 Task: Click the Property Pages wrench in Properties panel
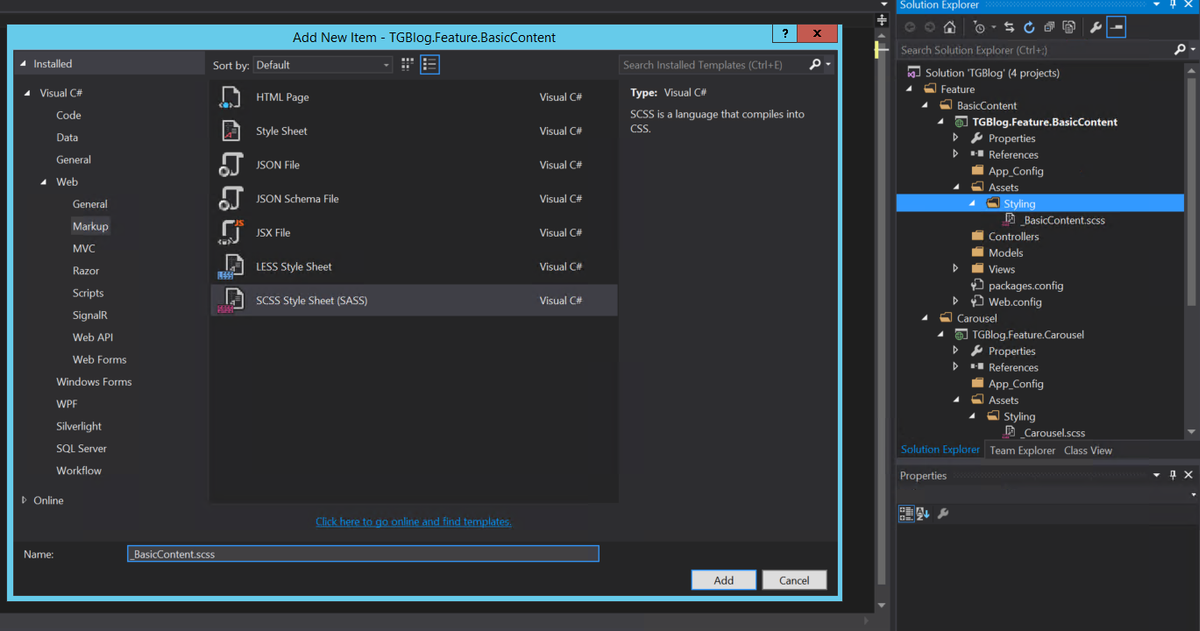(942, 513)
